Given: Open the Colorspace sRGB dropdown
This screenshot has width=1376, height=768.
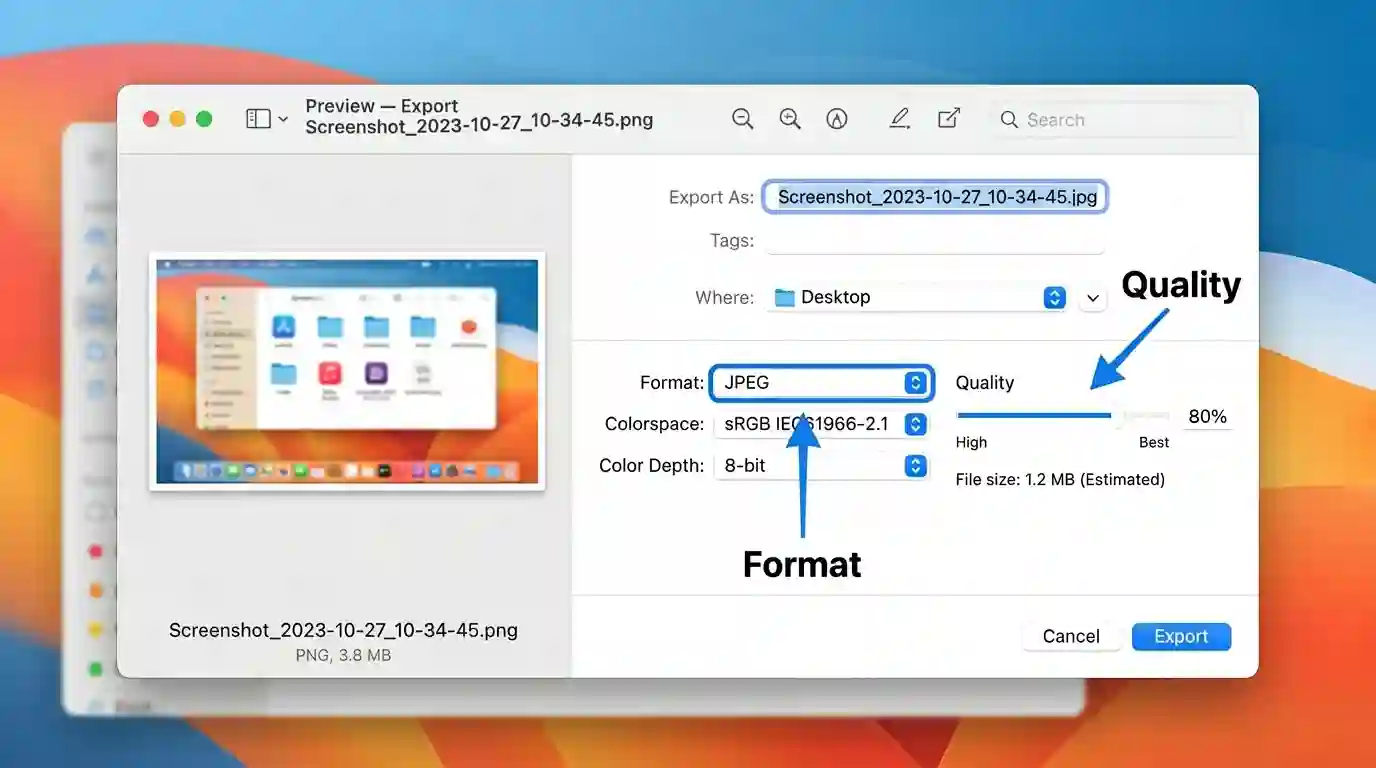Looking at the screenshot, I should point(821,424).
